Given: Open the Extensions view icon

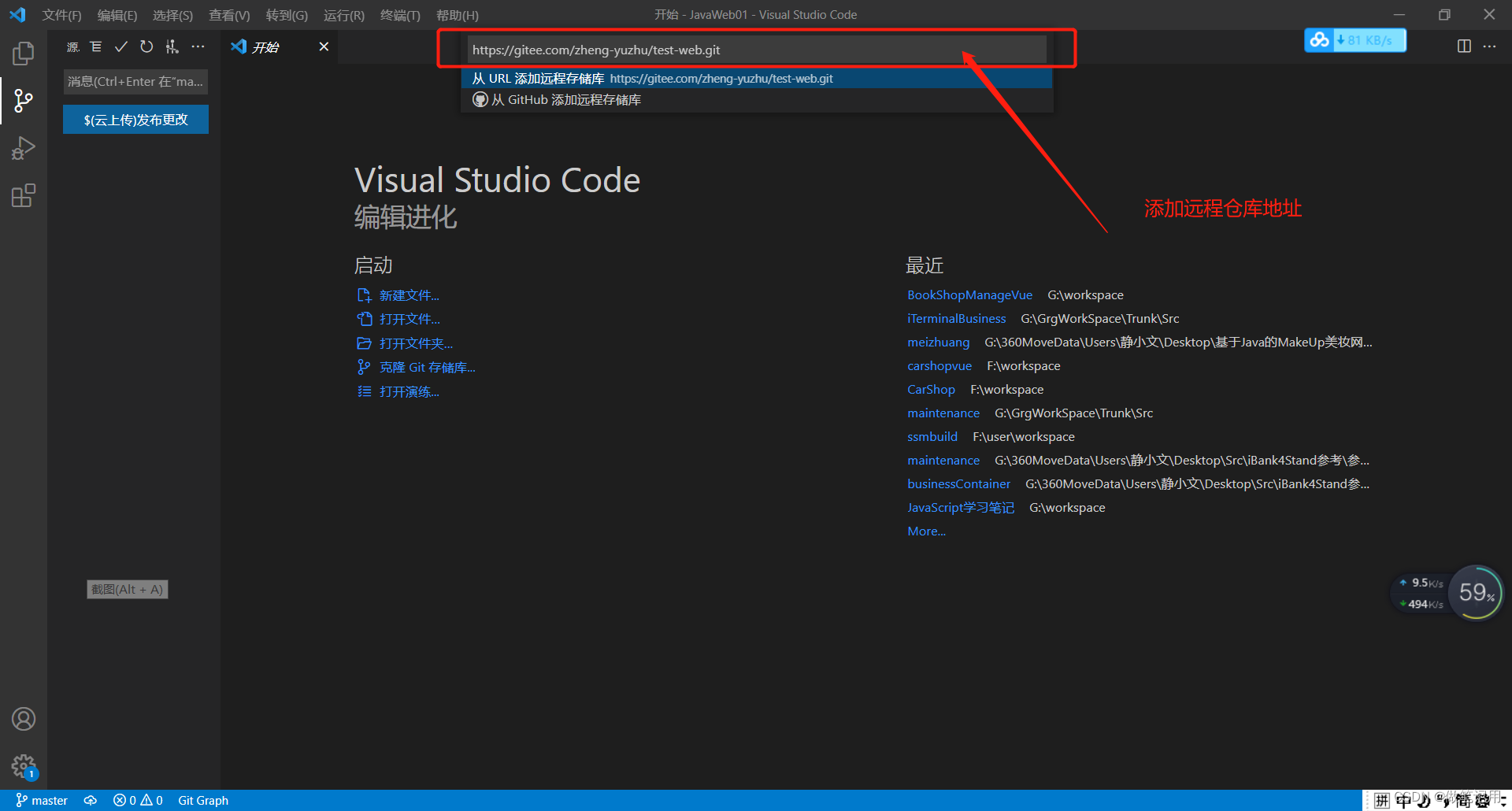Looking at the screenshot, I should pos(24,195).
